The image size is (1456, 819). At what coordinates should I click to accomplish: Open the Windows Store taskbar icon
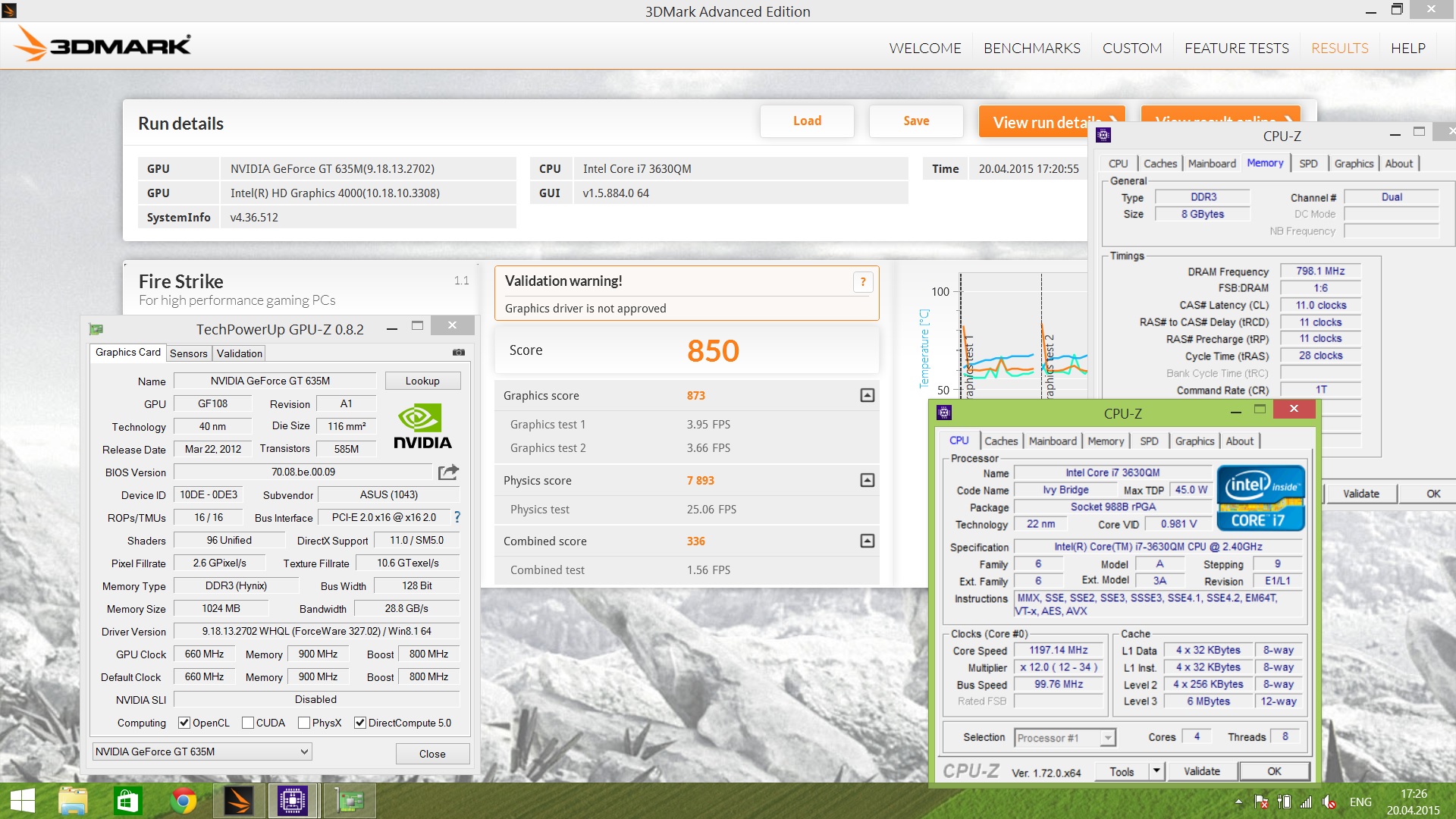128,801
